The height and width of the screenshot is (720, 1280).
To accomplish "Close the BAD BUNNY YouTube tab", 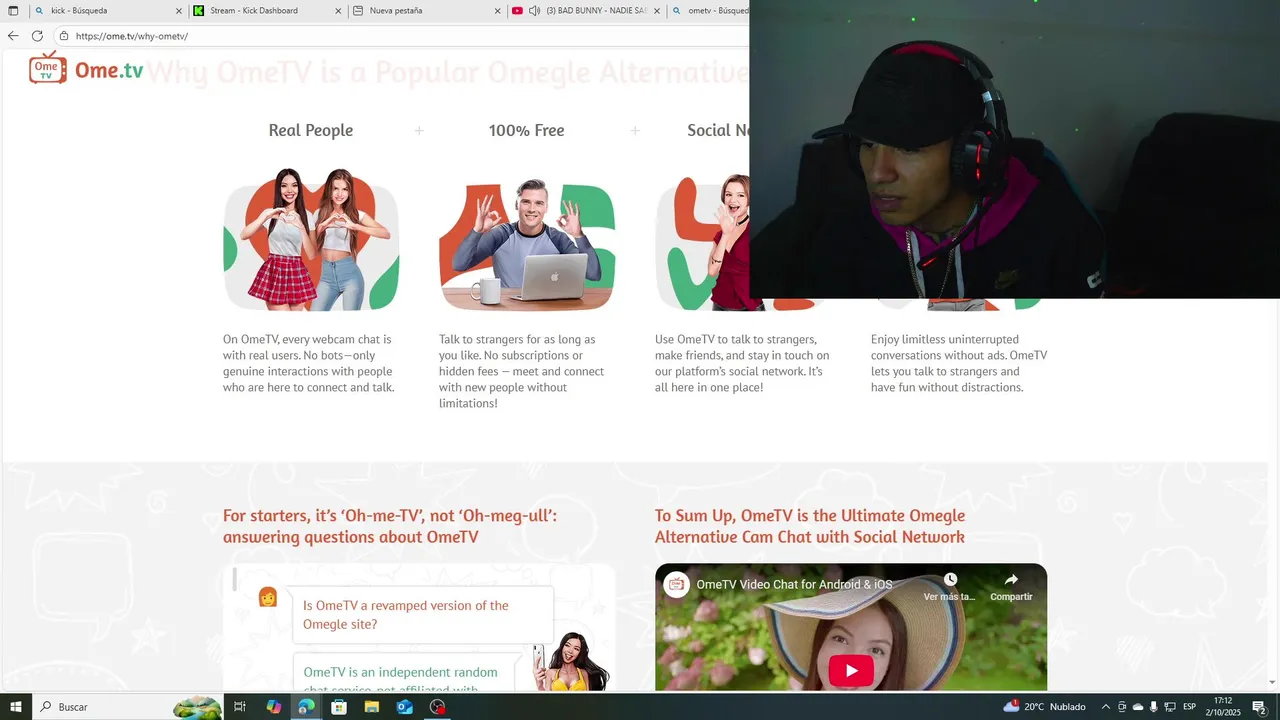I will coord(657,11).
